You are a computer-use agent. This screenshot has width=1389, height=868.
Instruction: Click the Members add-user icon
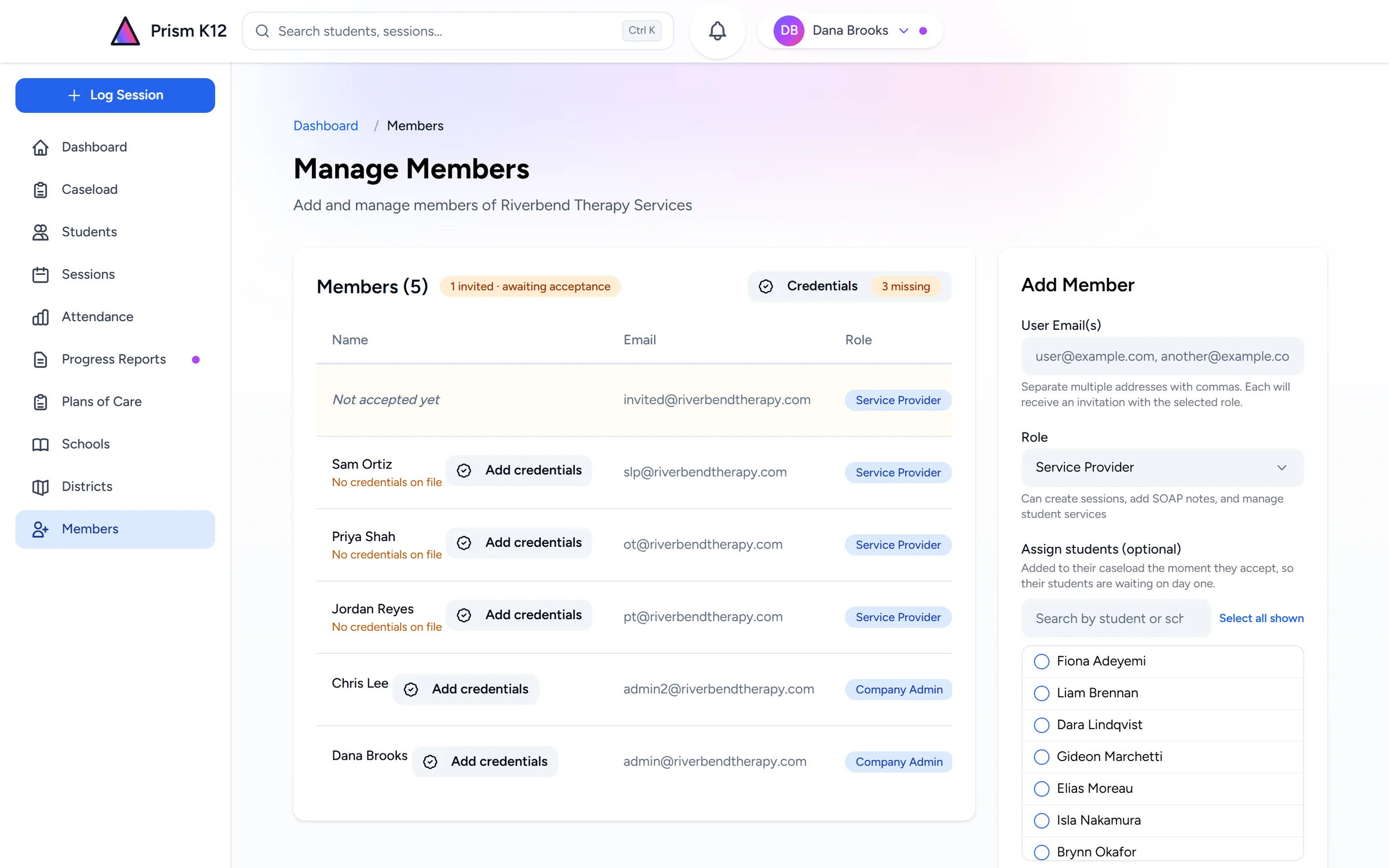click(x=41, y=529)
